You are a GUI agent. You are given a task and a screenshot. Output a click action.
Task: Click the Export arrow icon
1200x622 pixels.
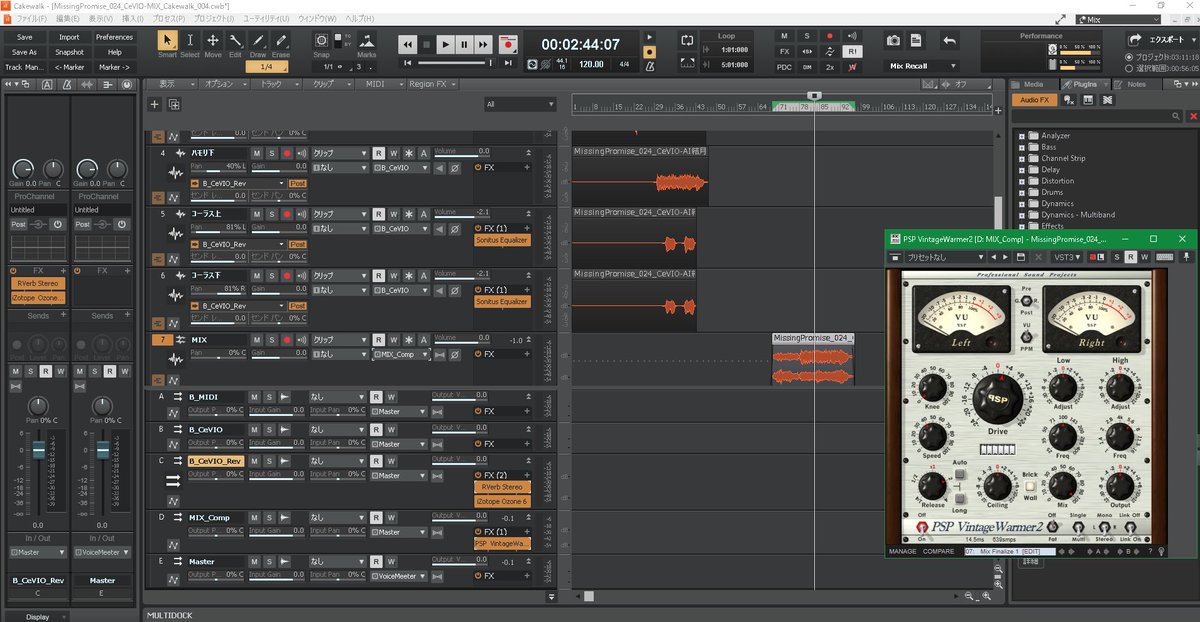1134,40
